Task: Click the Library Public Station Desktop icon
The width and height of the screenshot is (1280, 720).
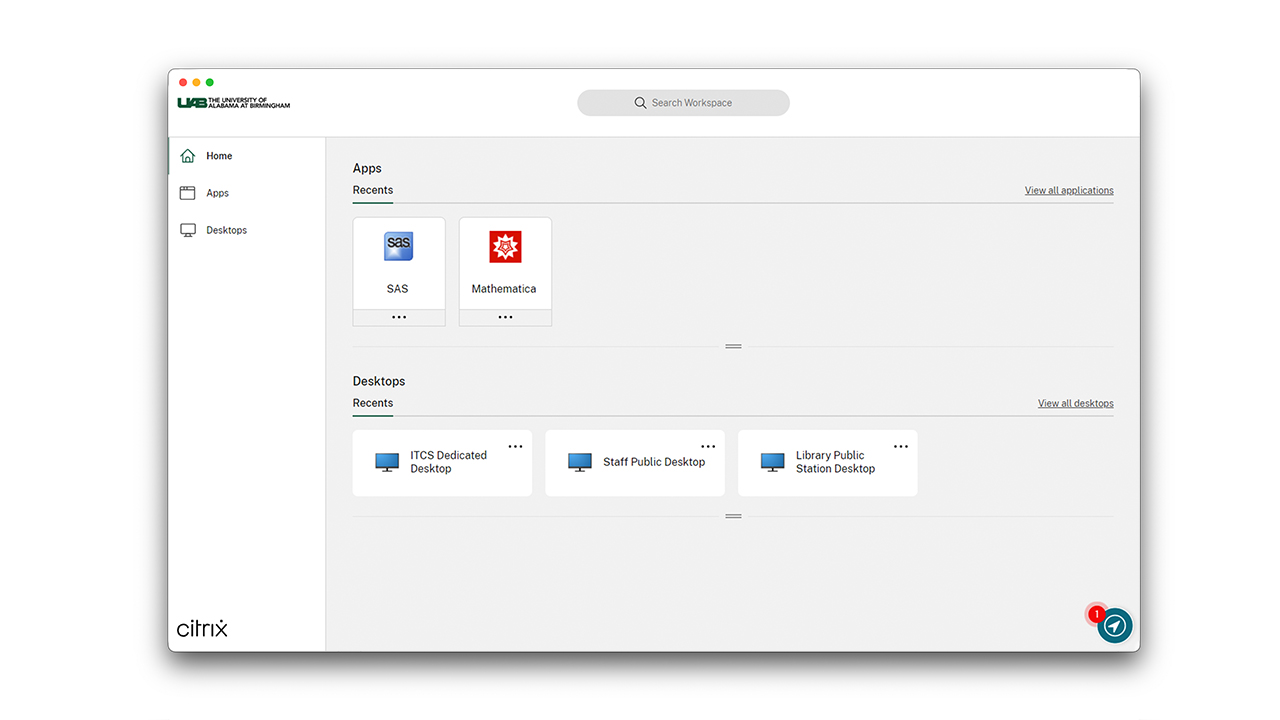Action: pyautogui.click(x=772, y=462)
